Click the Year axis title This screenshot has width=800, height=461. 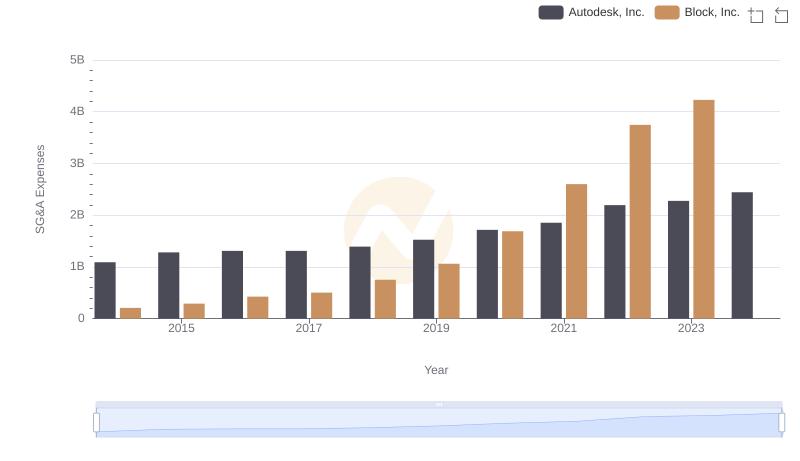coord(436,370)
